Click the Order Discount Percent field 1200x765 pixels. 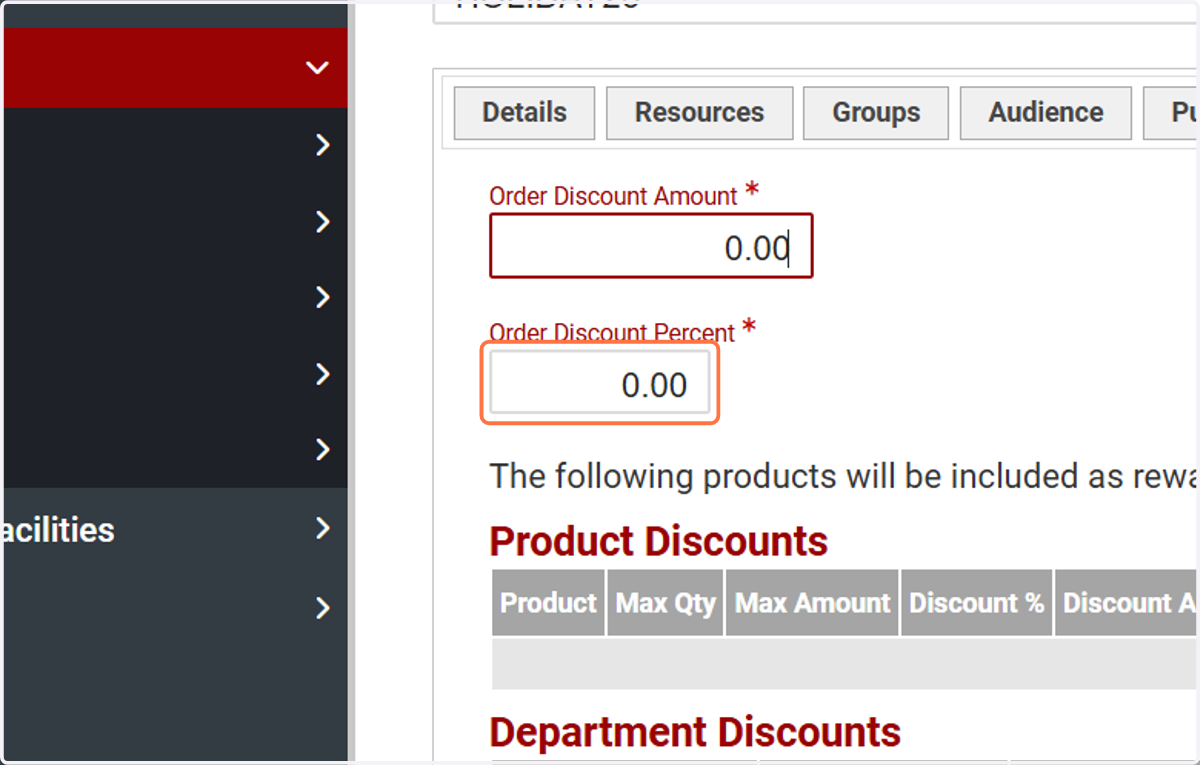click(x=600, y=384)
